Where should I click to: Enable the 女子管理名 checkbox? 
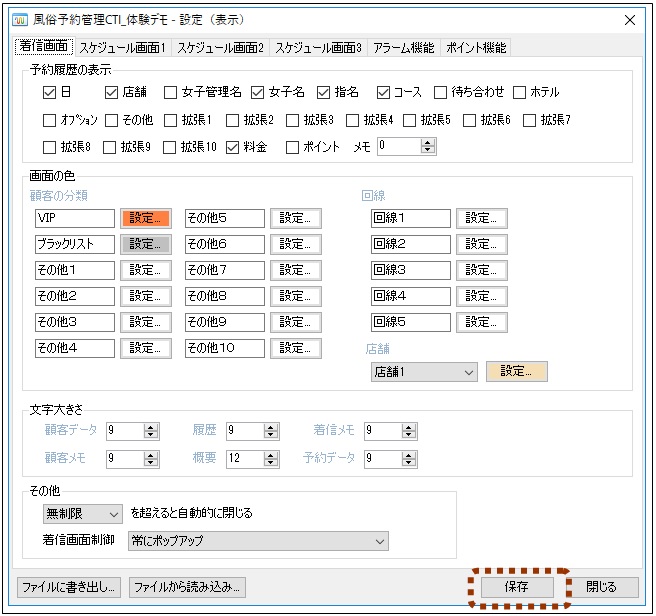171,93
